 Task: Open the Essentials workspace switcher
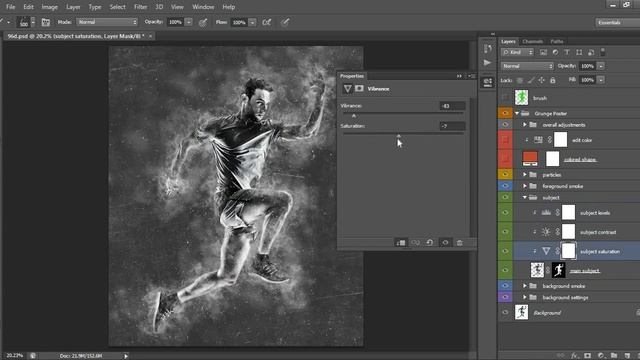click(x=617, y=22)
